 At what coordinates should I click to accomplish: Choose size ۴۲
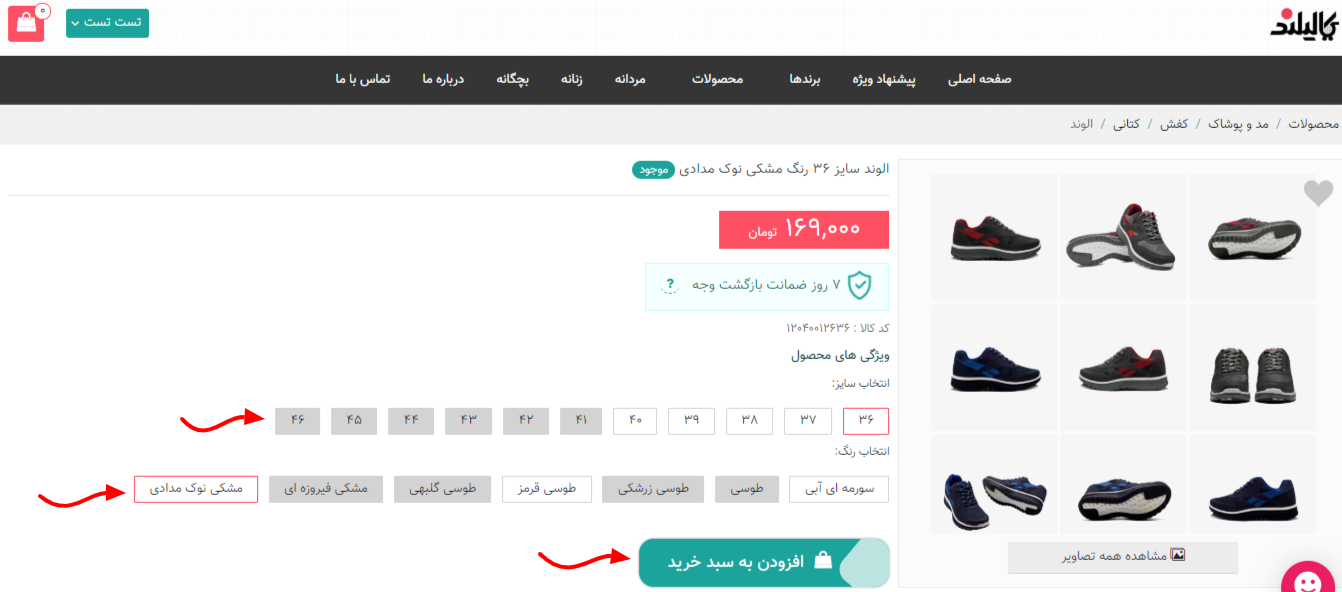526,421
